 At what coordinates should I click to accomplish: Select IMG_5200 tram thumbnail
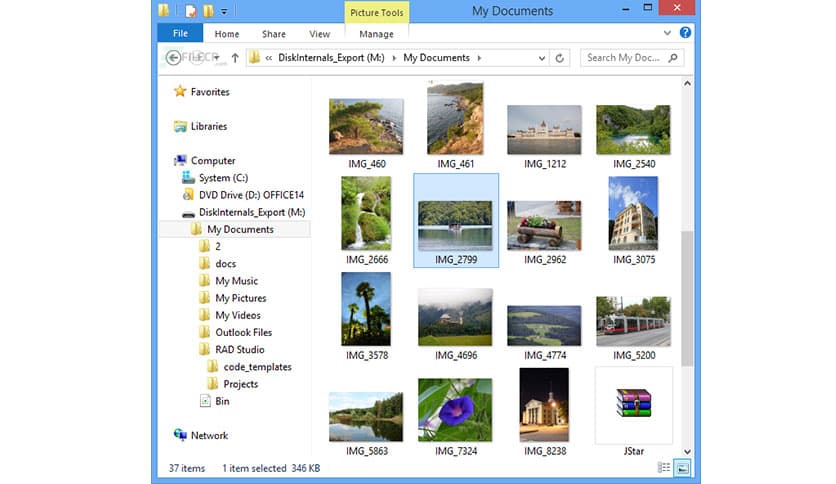pos(633,321)
